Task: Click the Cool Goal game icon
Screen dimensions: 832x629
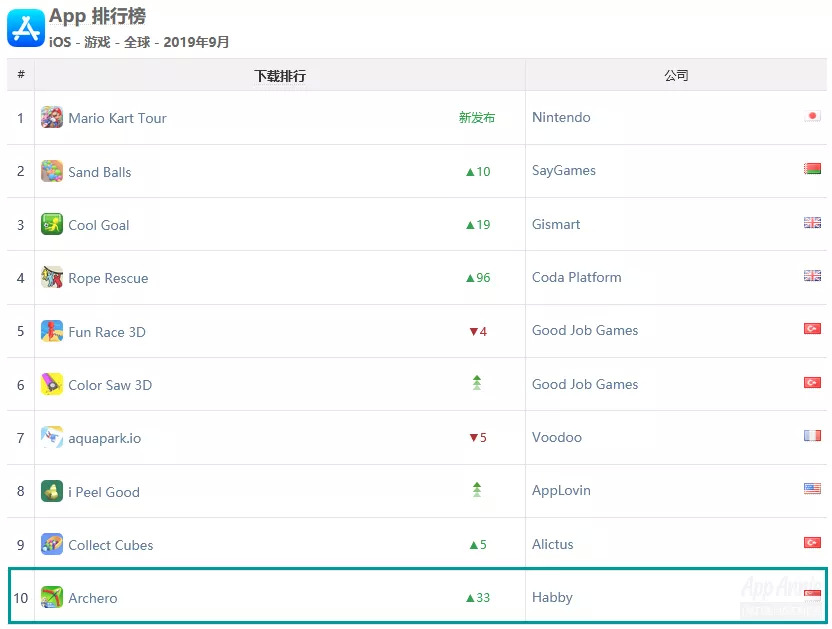Action: pyautogui.click(x=52, y=224)
